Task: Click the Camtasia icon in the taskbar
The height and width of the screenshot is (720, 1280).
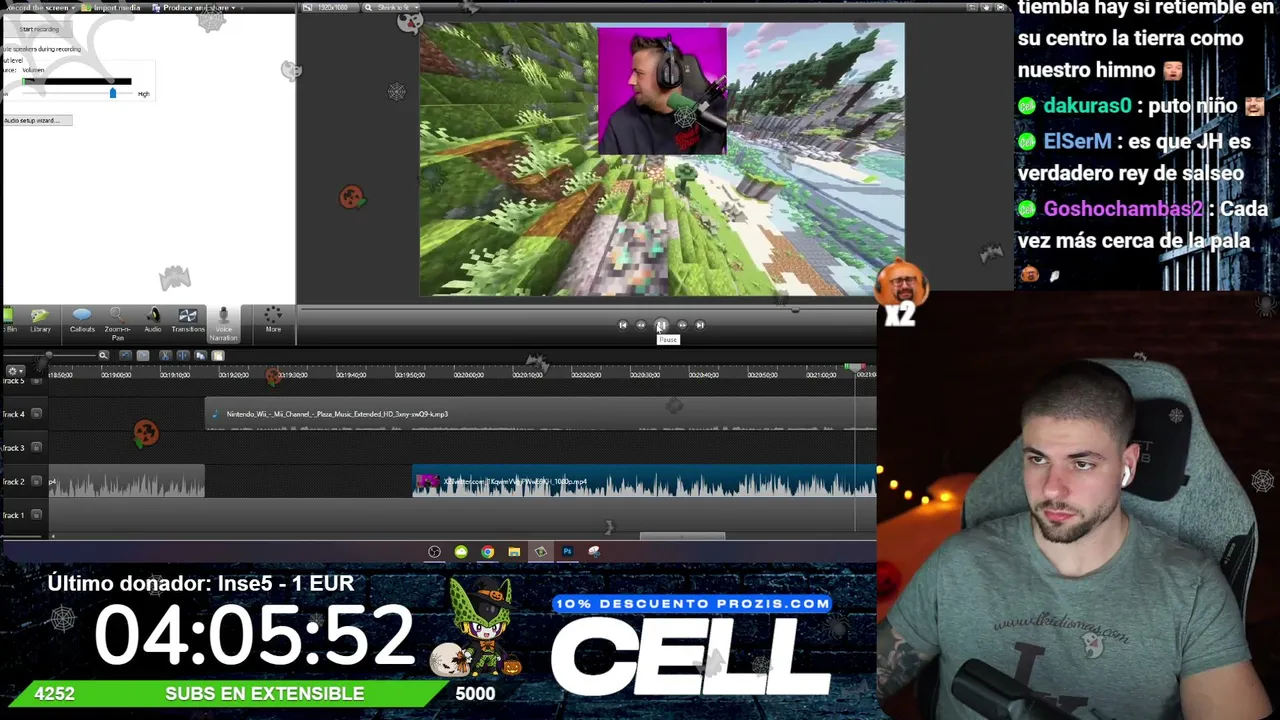Action: click(x=540, y=552)
